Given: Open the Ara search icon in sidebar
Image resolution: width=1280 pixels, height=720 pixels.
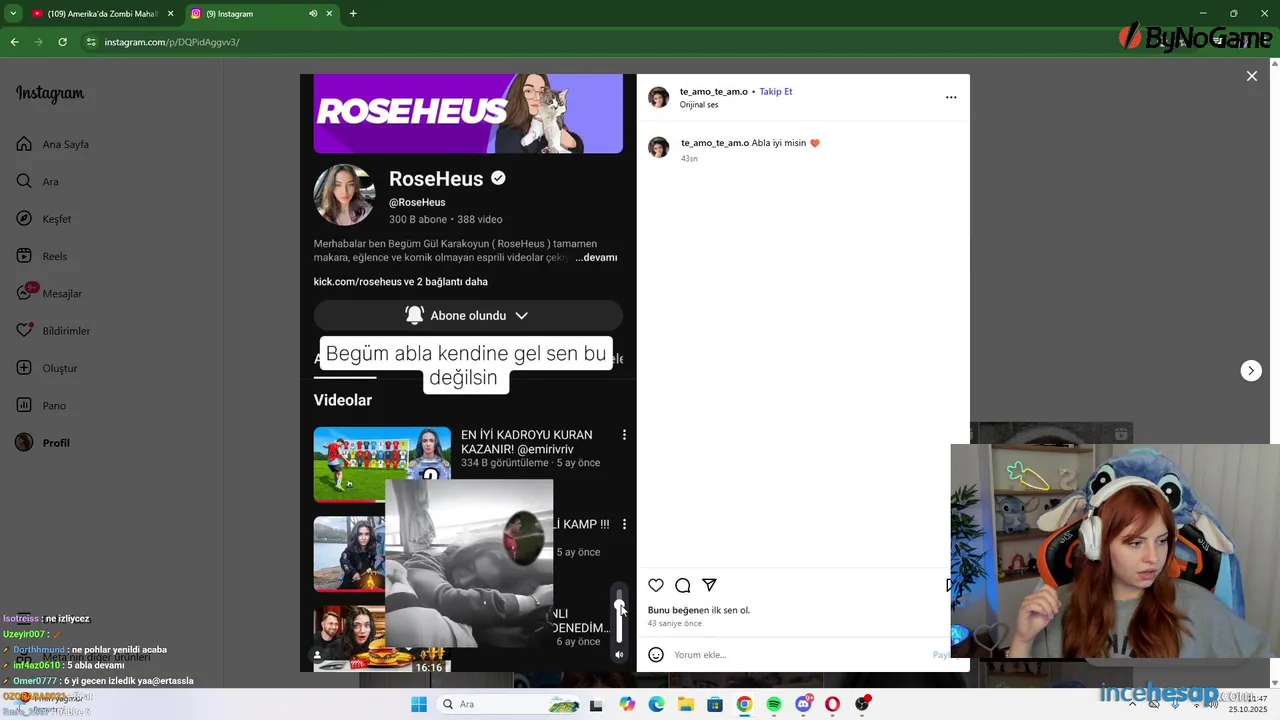Looking at the screenshot, I should click(x=24, y=181).
